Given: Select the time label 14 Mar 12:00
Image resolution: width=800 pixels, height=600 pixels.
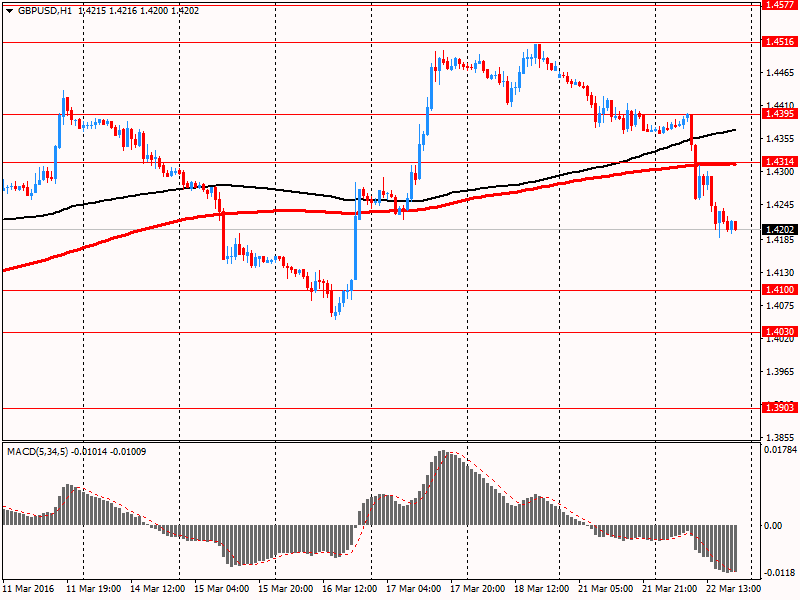Looking at the screenshot, I should [158, 589].
